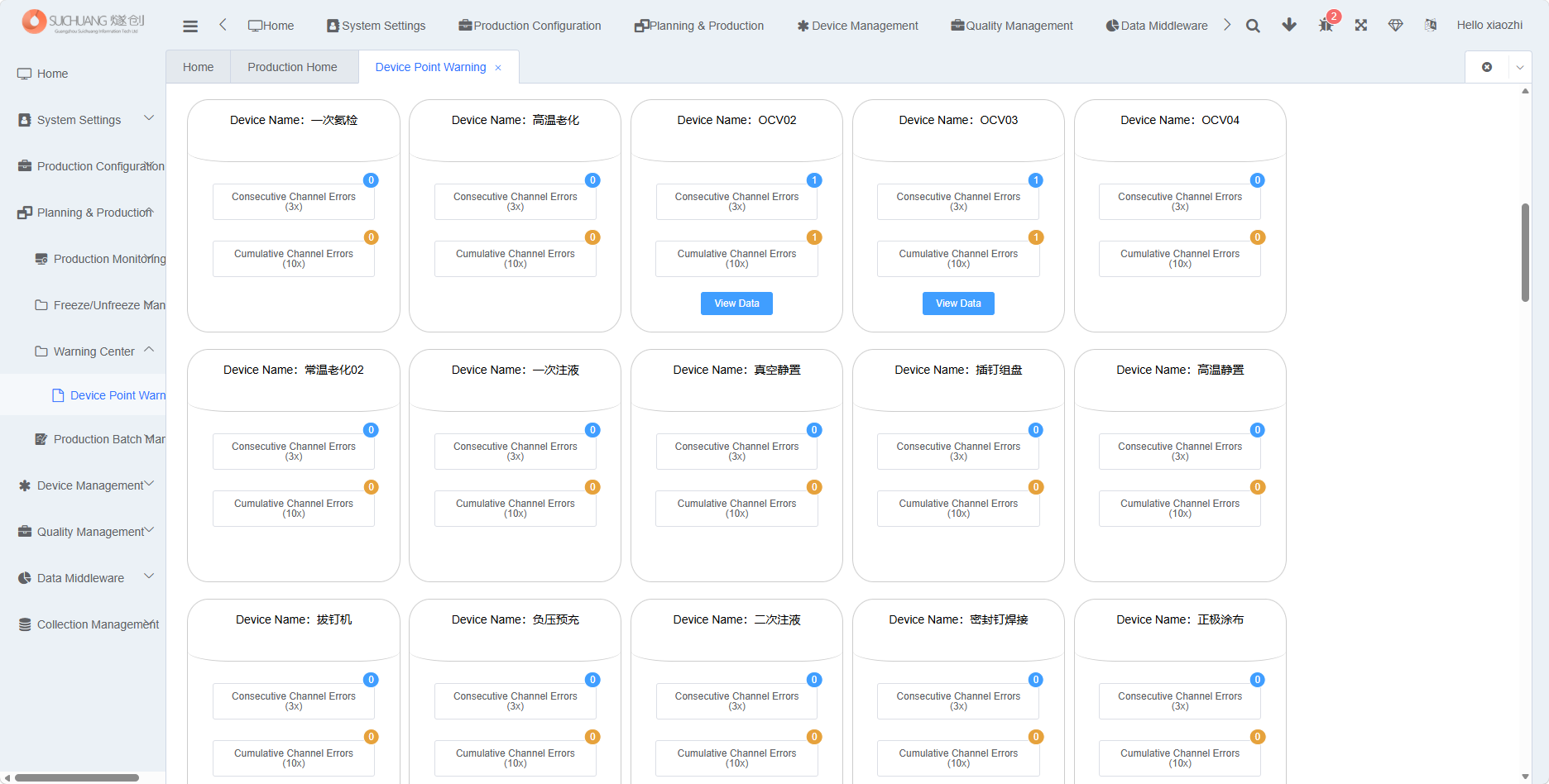1549x784 pixels.
Task: Open System Settings top menu
Action: pyautogui.click(x=376, y=26)
